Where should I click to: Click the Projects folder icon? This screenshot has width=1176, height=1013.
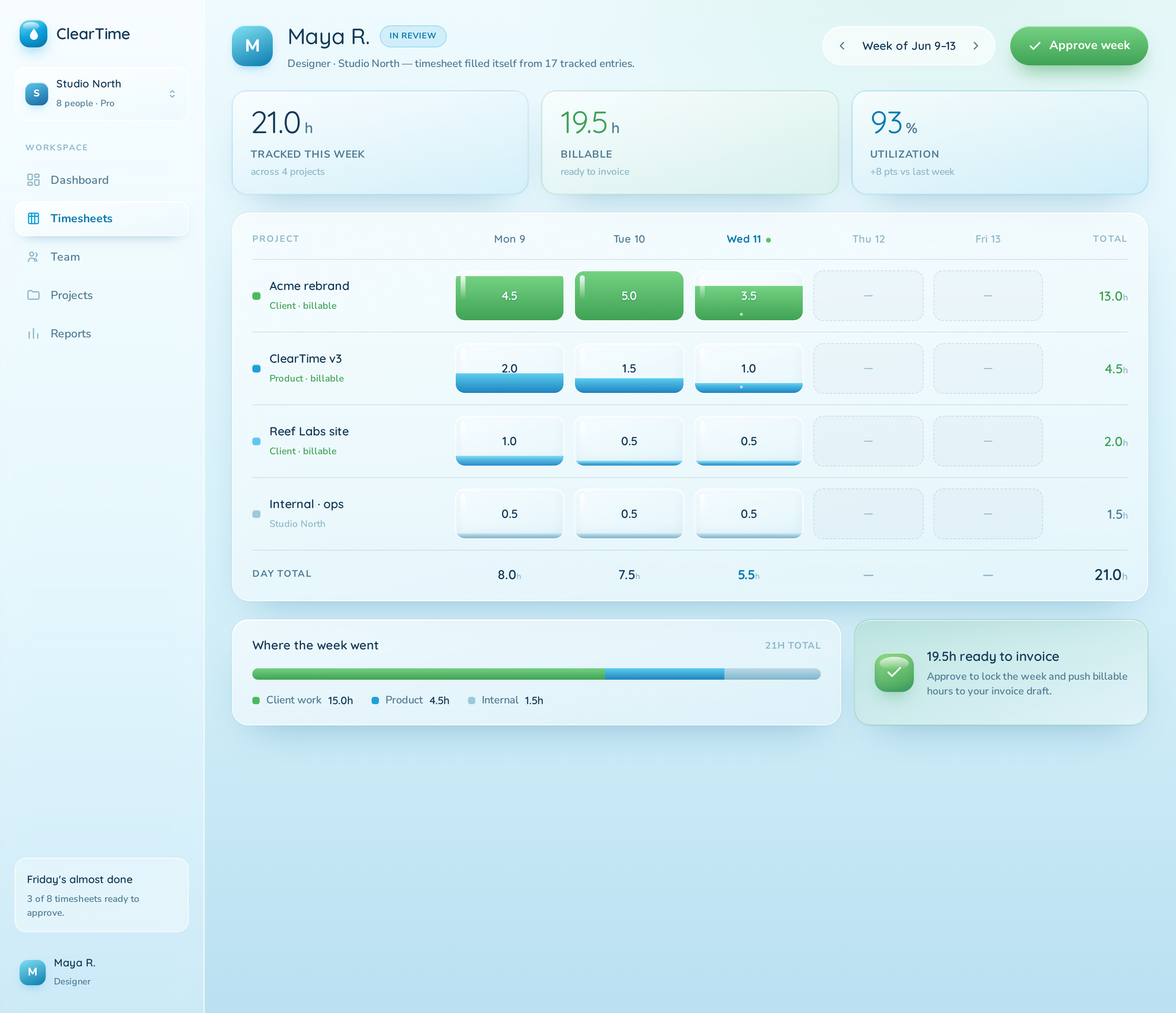pos(33,295)
